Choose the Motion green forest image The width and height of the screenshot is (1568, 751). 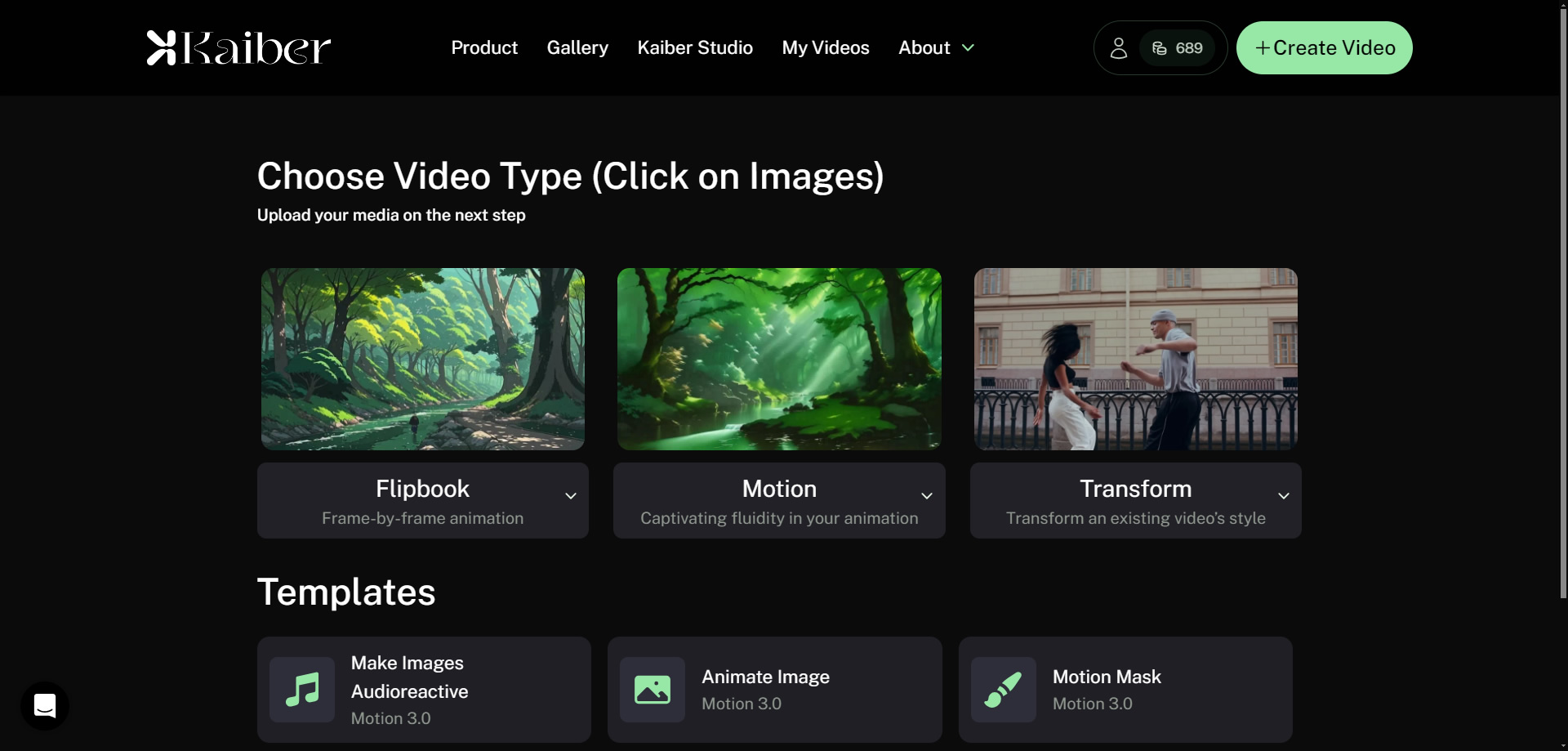pyautogui.click(x=779, y=359)
